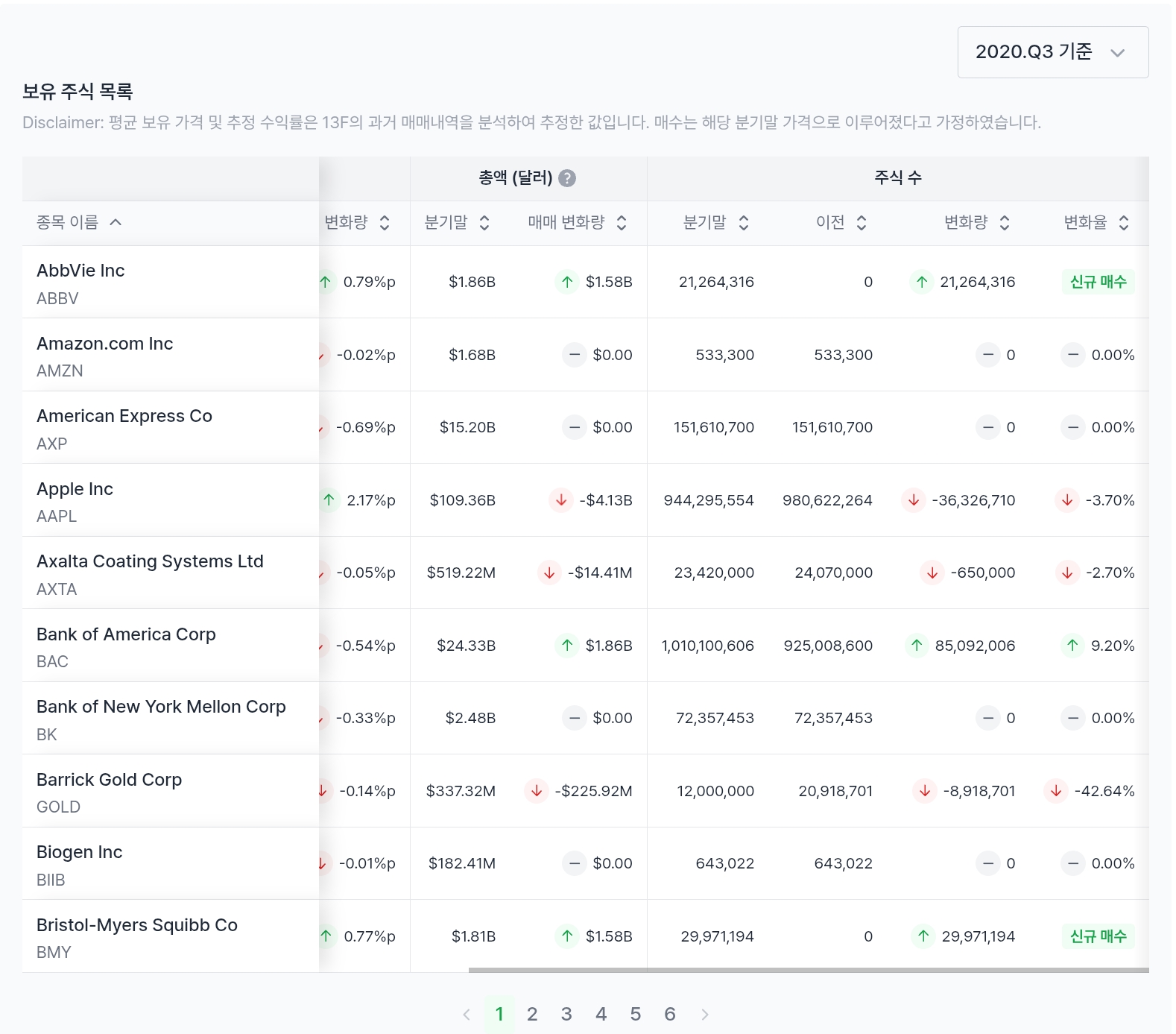Go to next page arrow
1176x1034 pixels.
tap(705, 1015)
